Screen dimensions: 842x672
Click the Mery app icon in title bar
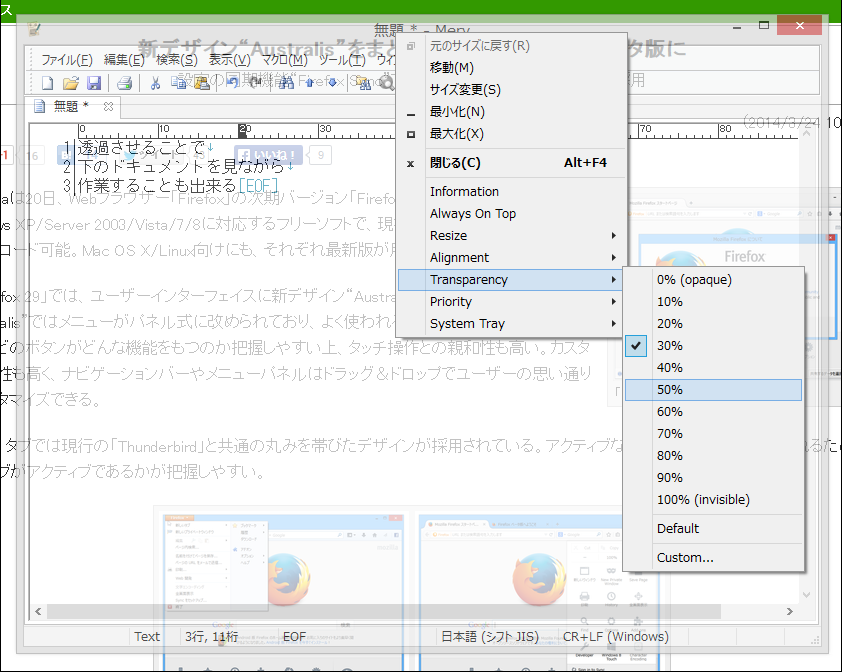tap(33, 28)
